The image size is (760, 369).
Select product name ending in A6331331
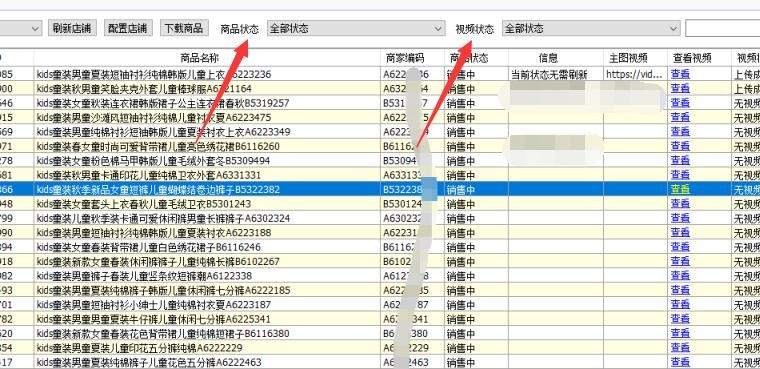[x=149, y=175]
